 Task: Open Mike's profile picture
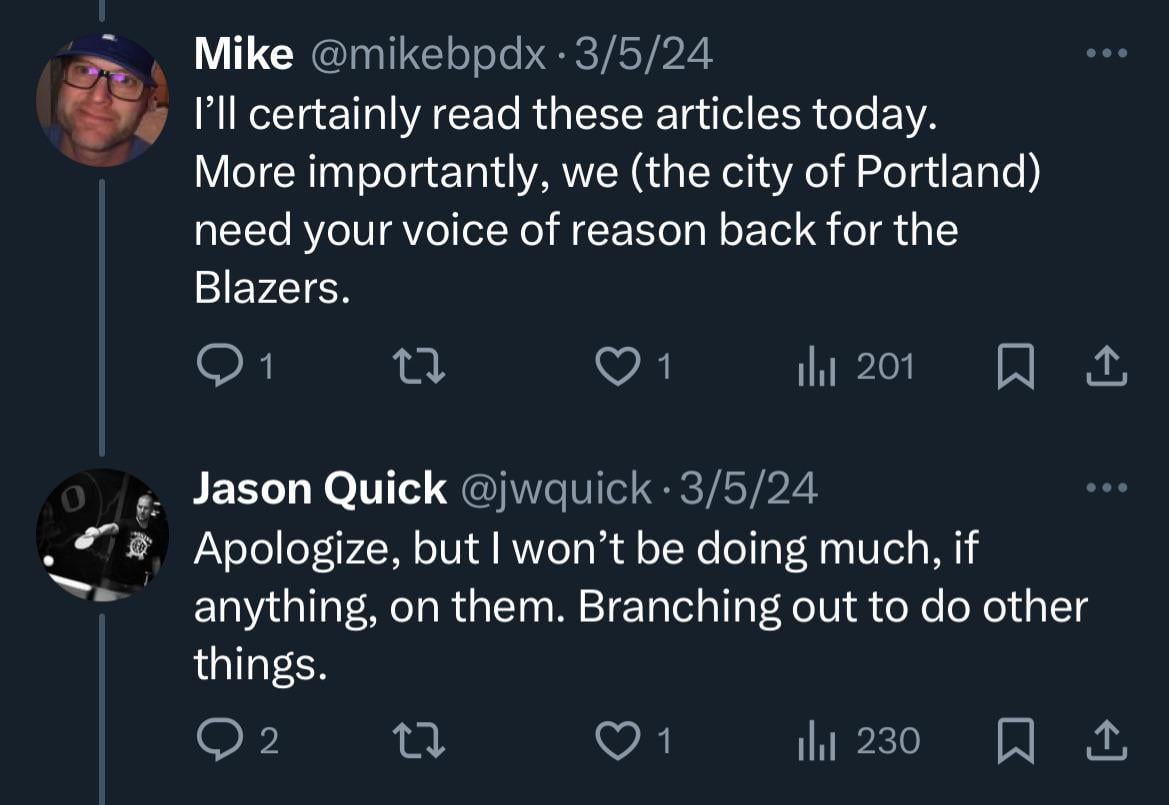101,99
